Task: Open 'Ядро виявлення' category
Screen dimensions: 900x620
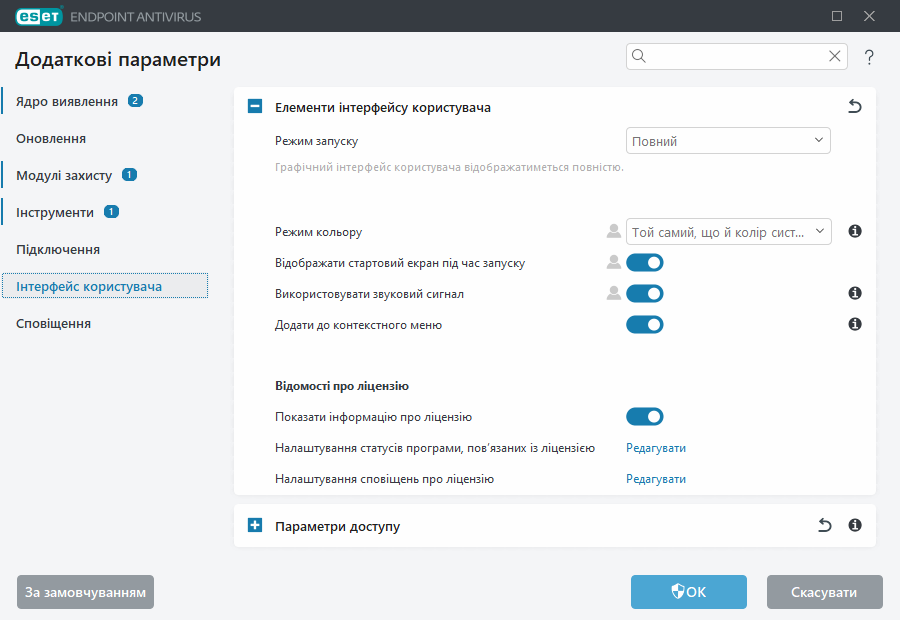Action: (67, 102)
